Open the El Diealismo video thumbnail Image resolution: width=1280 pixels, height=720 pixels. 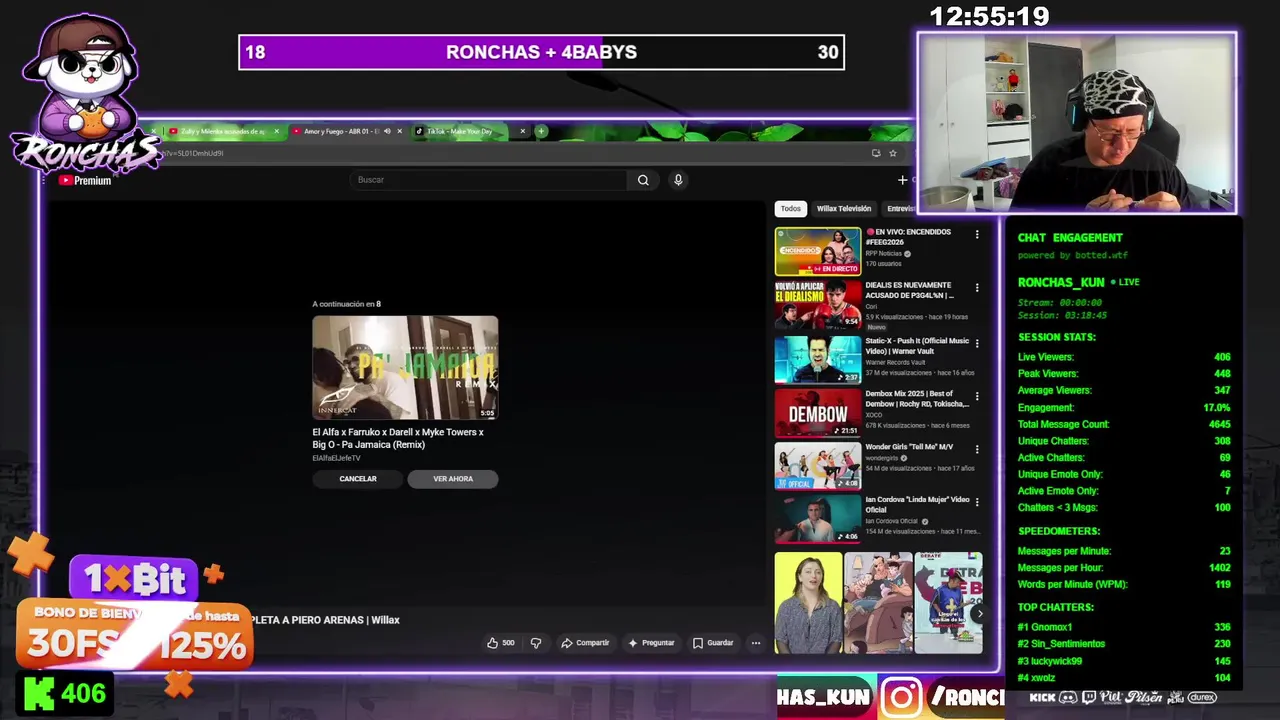click(x=818, y=305)
